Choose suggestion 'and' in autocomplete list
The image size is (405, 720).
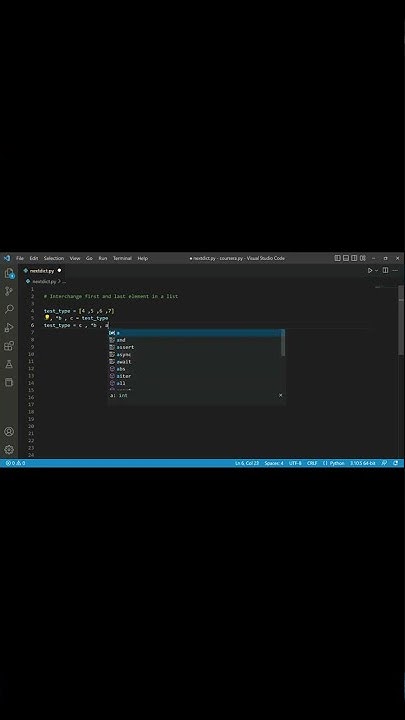click(196, 340)
